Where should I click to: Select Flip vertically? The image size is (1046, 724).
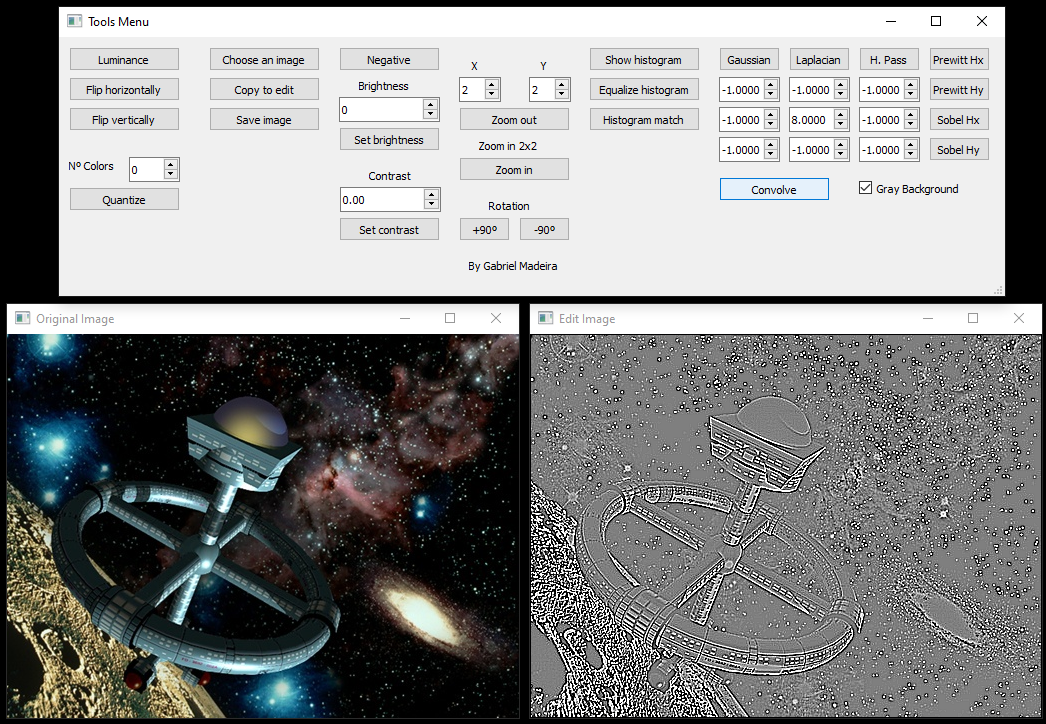(124, 119)
